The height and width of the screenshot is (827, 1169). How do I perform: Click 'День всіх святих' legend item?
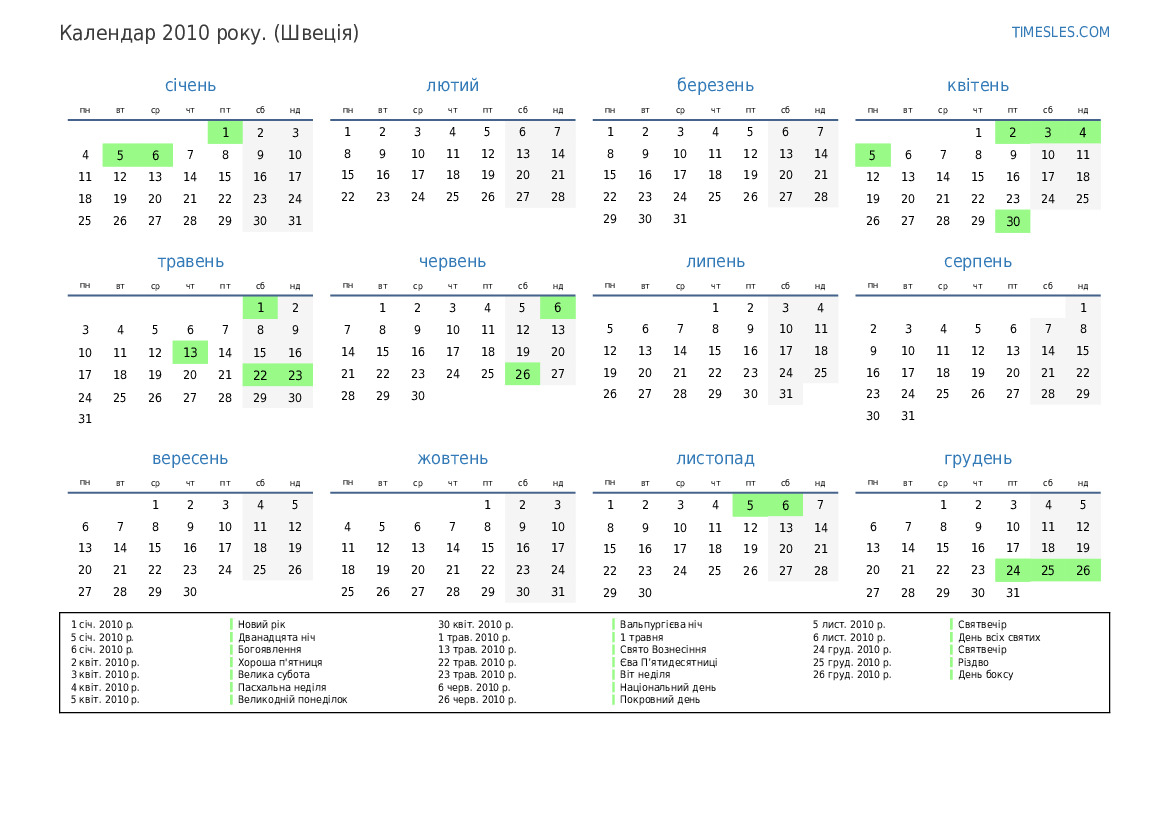[x=998, y=637]
